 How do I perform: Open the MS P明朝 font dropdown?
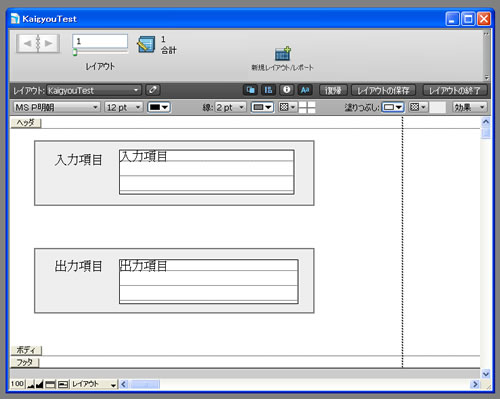[57, 107]
